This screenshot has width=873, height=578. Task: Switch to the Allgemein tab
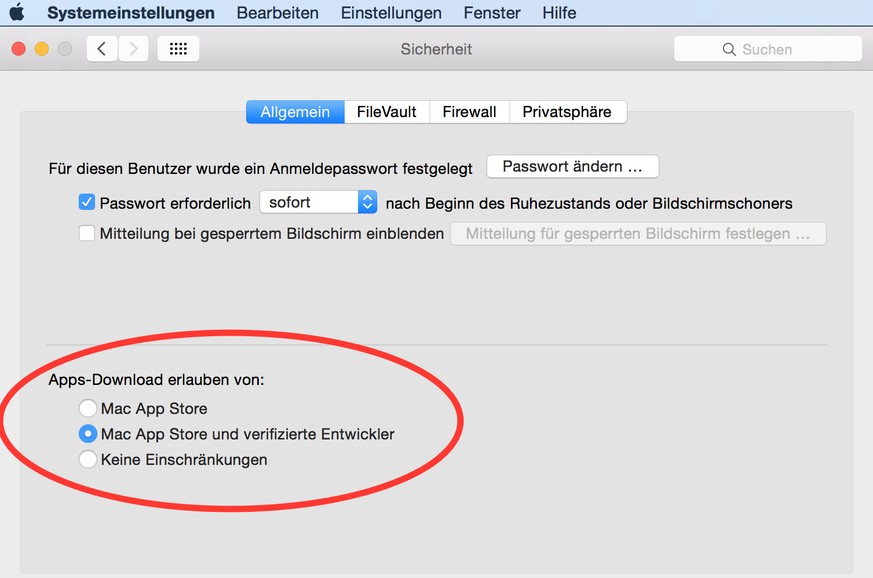(296, 112)
